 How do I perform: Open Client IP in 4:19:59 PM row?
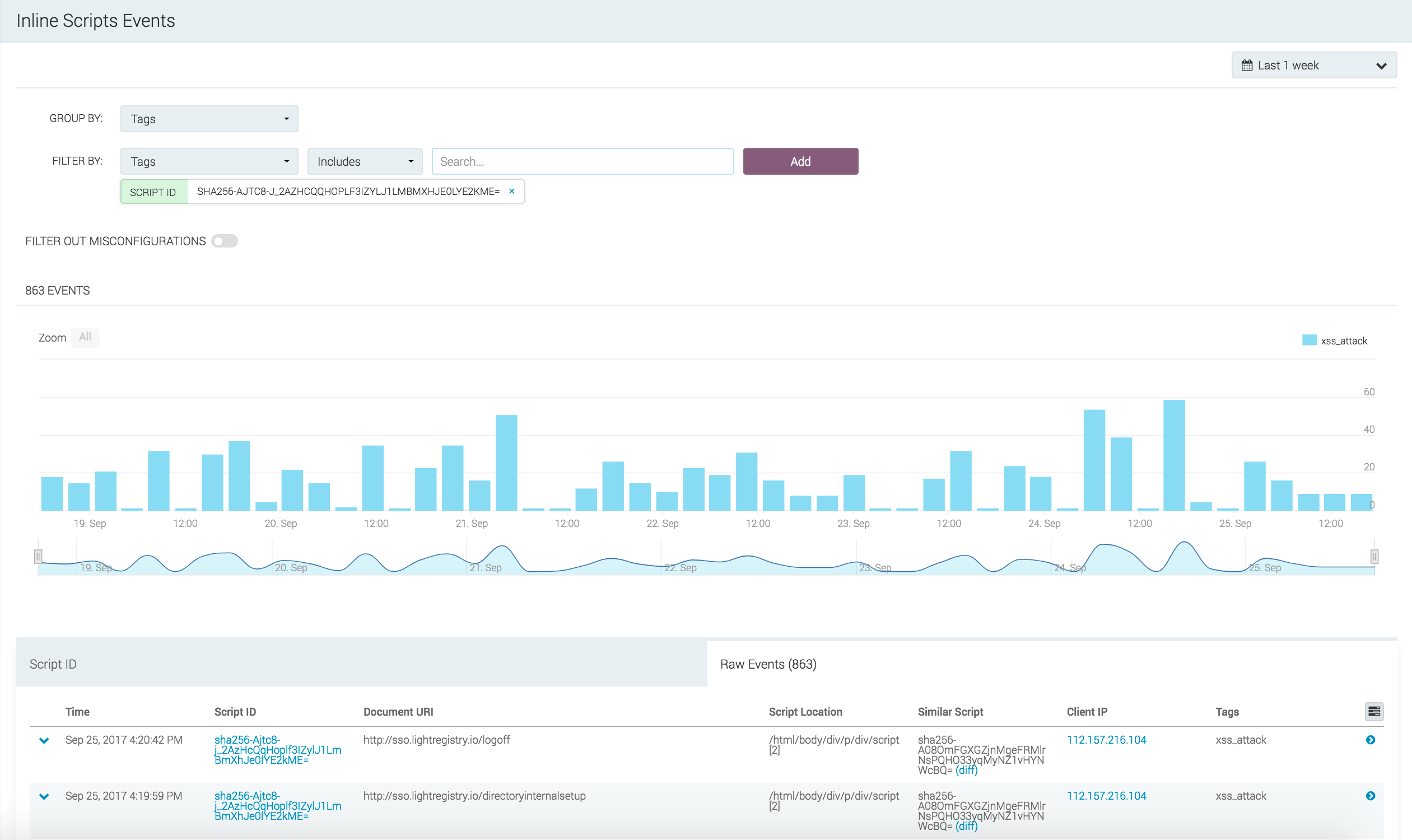pos(1106,796)
